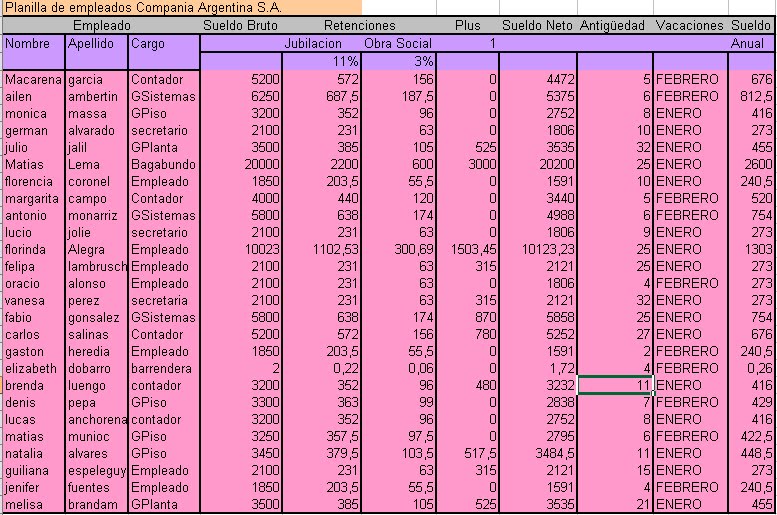Select the '187,5' obra social cell
This screenshot has width=777, height=515.
[399, 96]
